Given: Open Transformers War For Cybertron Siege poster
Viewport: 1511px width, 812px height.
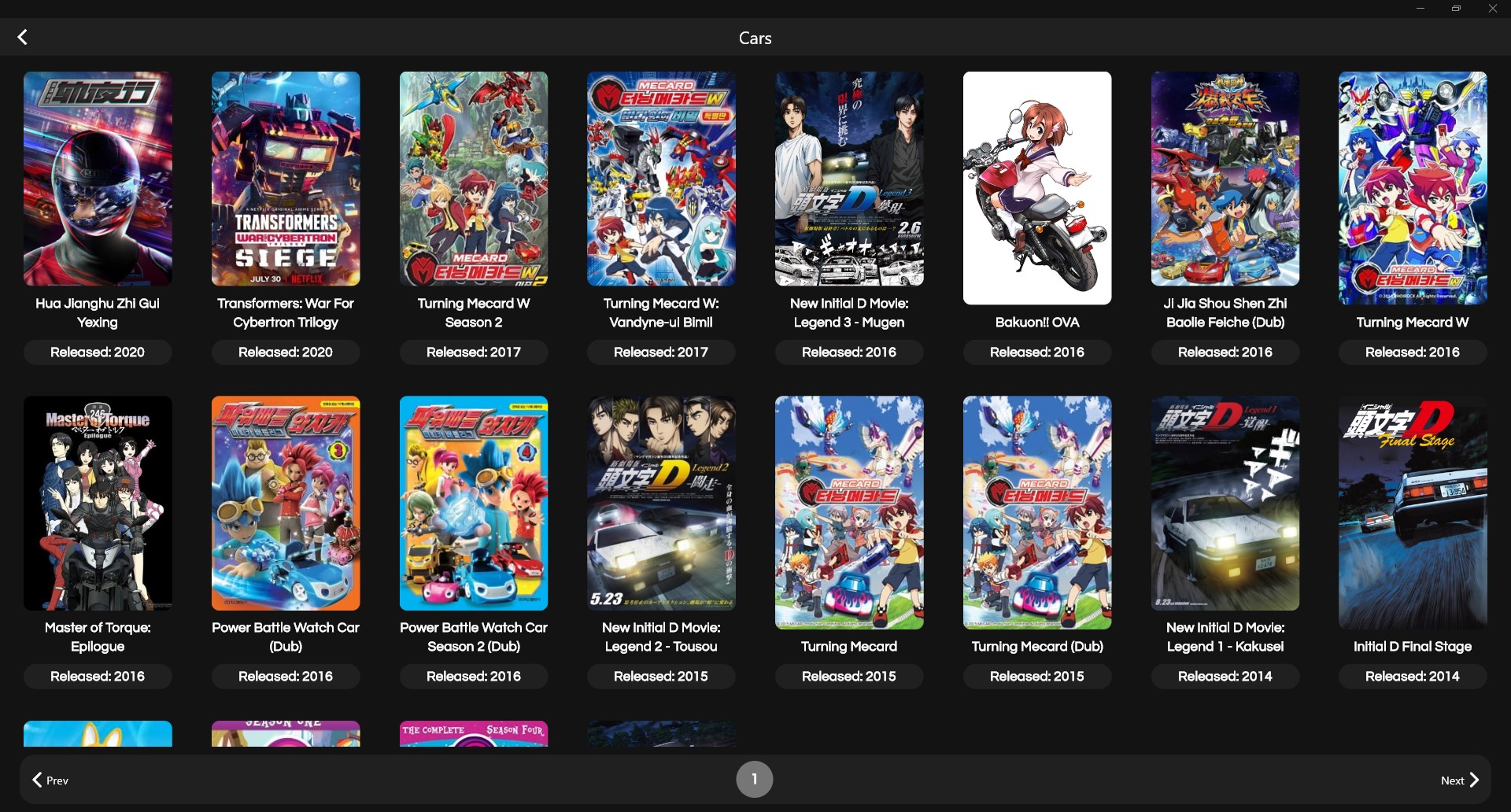Looking at the screenshot, I should 286,179.
